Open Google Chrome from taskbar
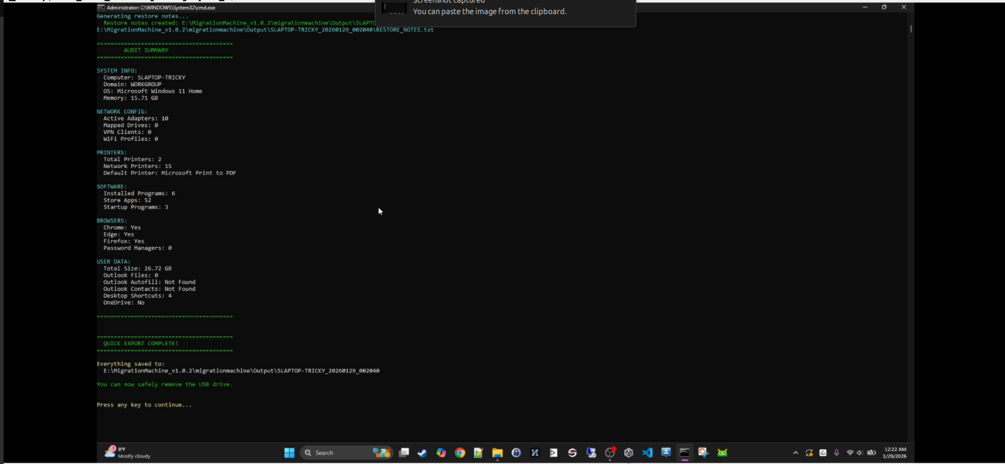 click(460, 452)
